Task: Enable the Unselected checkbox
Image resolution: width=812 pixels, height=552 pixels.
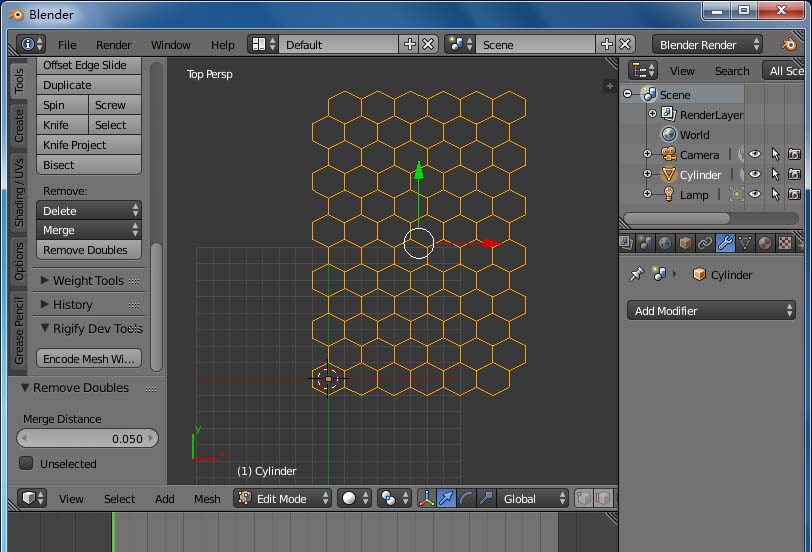Action: tap(27, 464)
